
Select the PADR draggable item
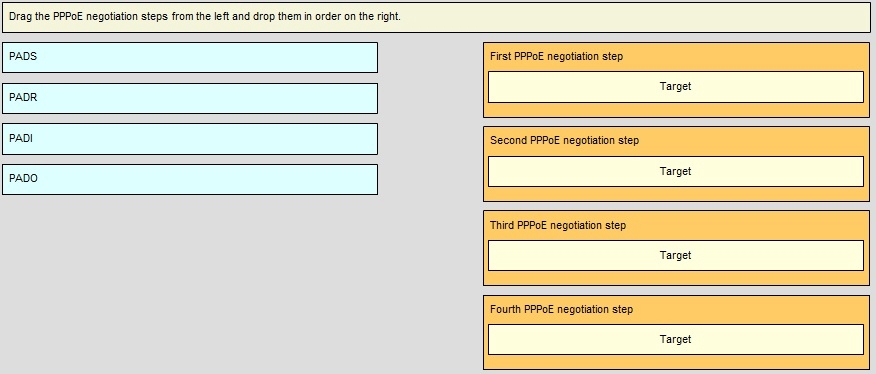(x=190, y=98)
